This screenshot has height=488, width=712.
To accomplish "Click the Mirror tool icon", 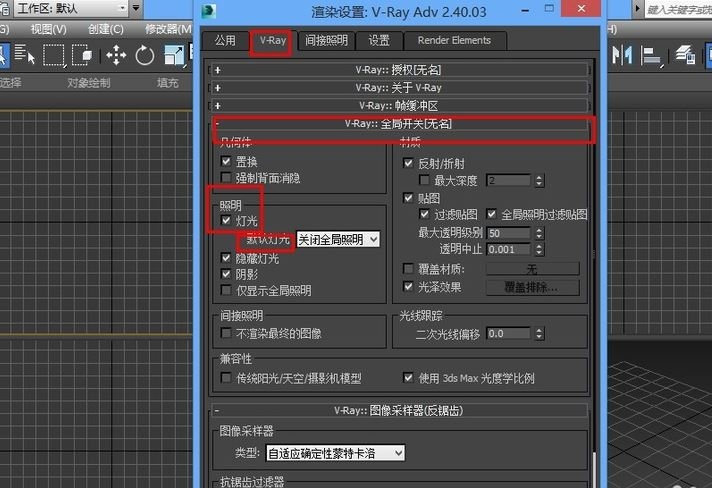I will tap(622, 55).
